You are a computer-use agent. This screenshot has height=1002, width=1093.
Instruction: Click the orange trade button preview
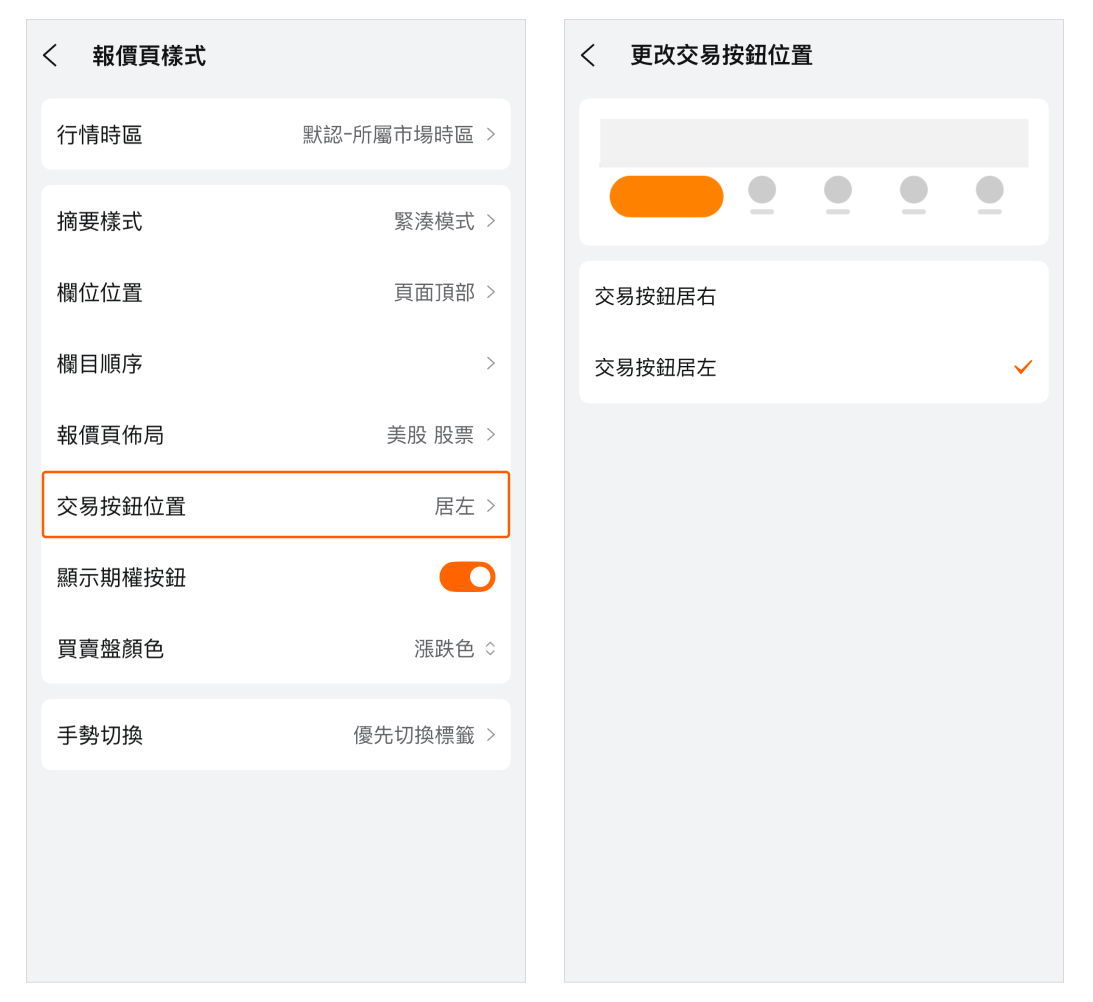click(666, 196)
